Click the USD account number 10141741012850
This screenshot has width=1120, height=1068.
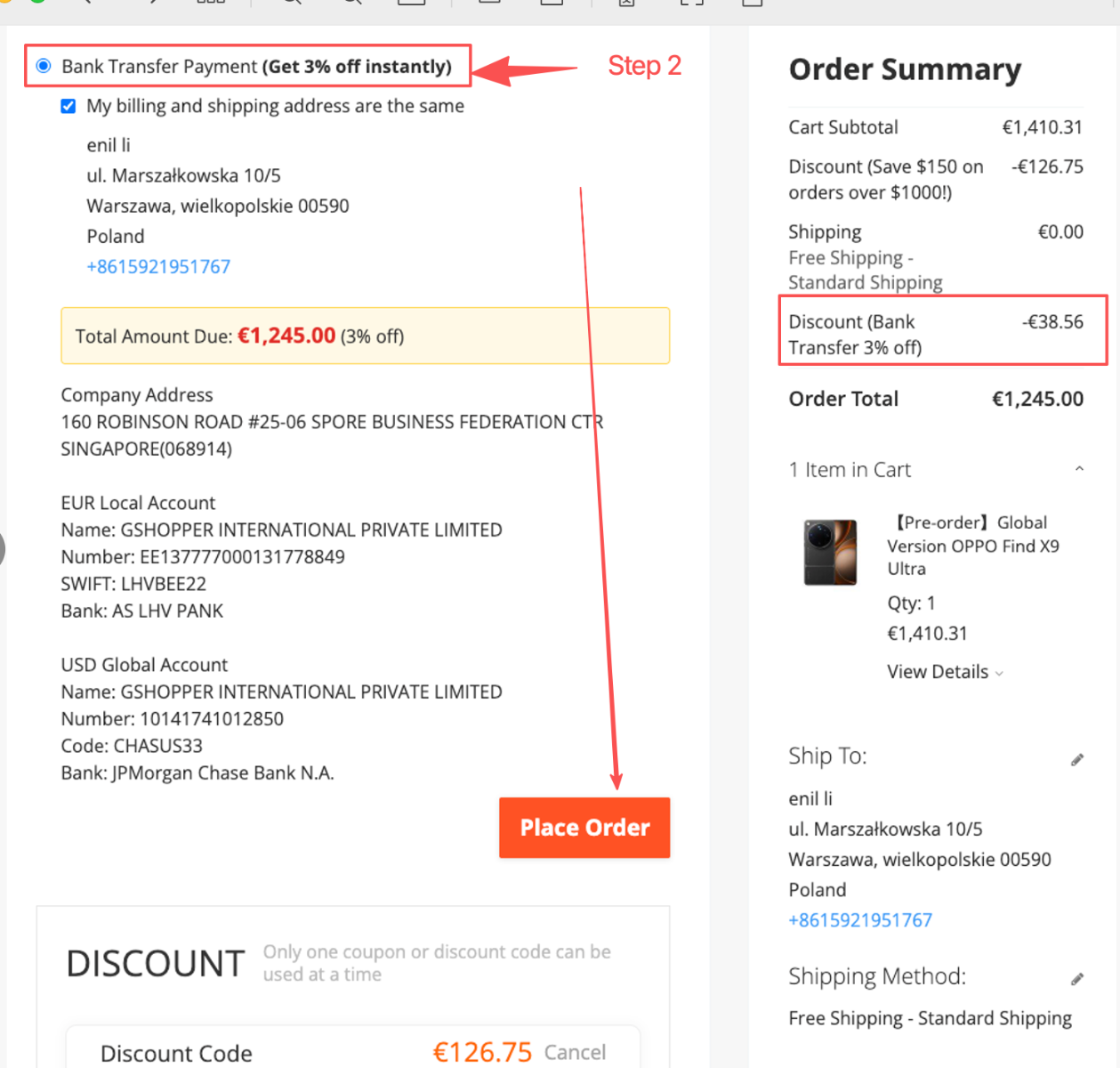[212, 719]
